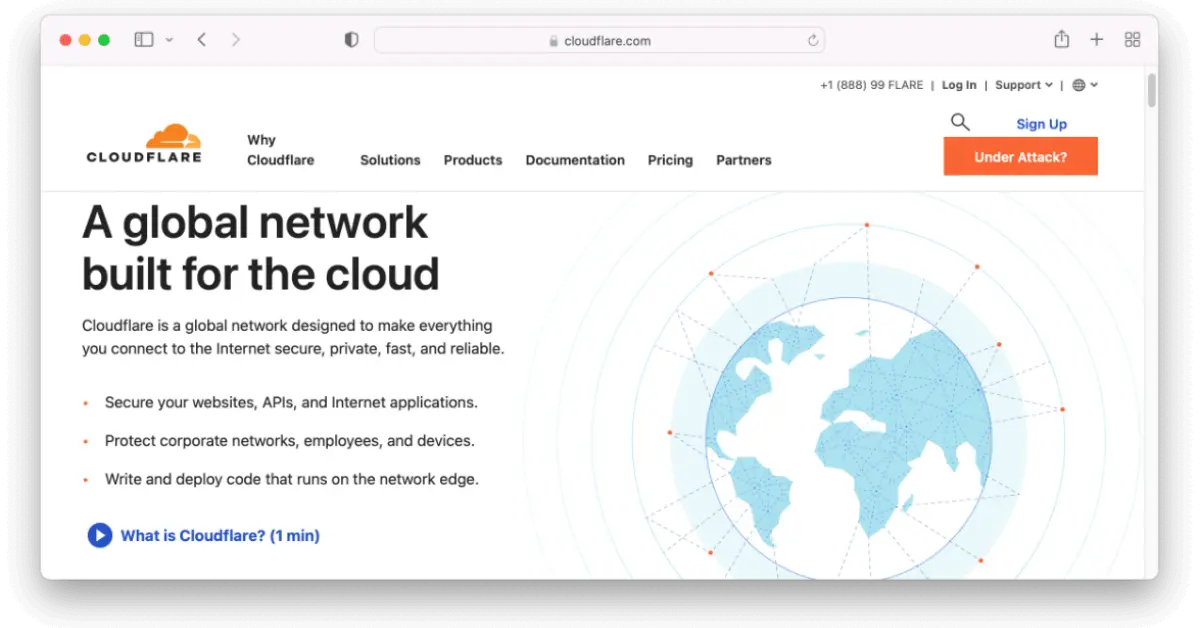
Task: Expand the sidebar options chevron
Action: coord(168,40)
